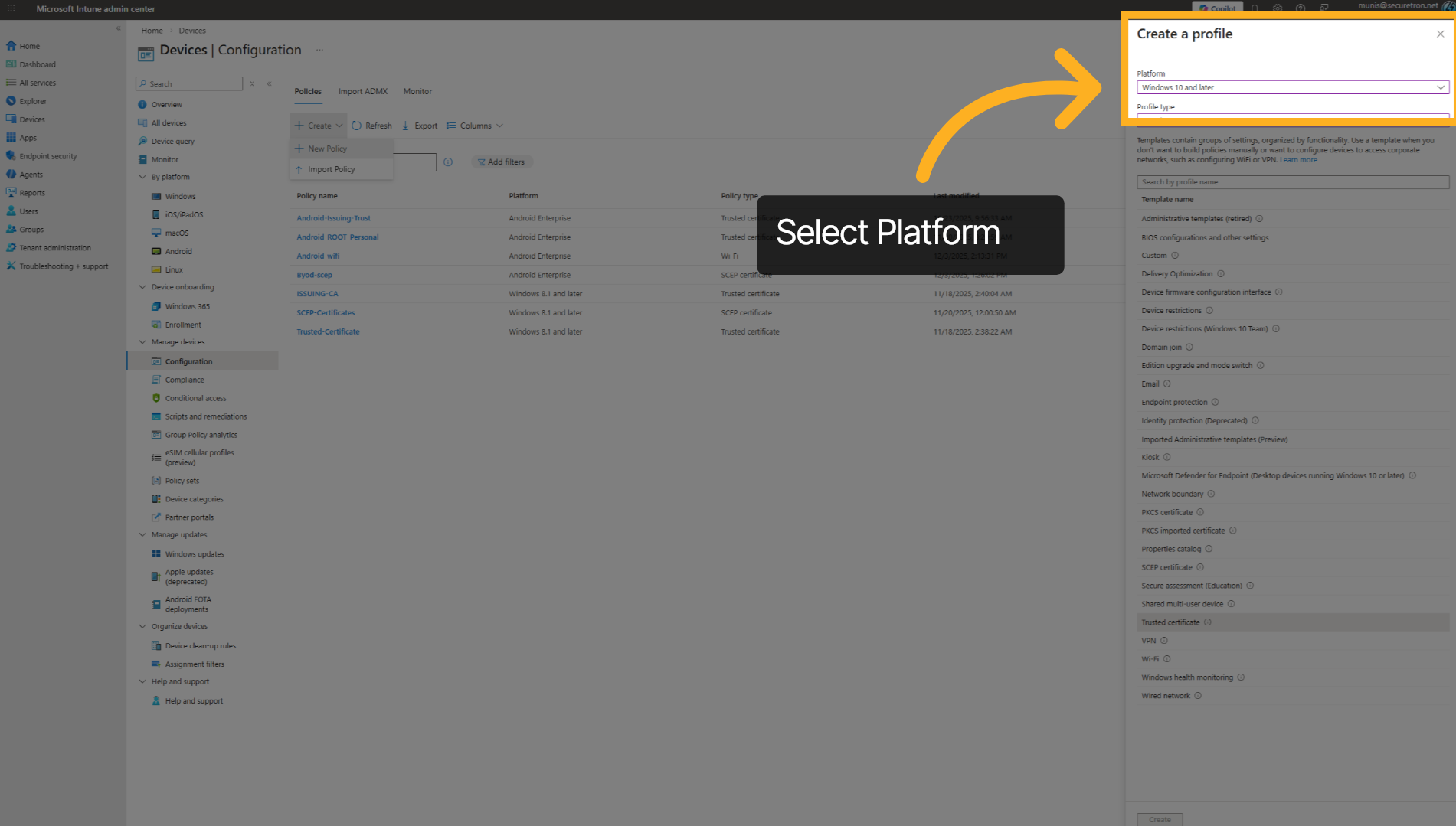This screenshot has height=826, width=1456.
Task: Collapse the Manage updates section
Action: click(x=142, y=534)
